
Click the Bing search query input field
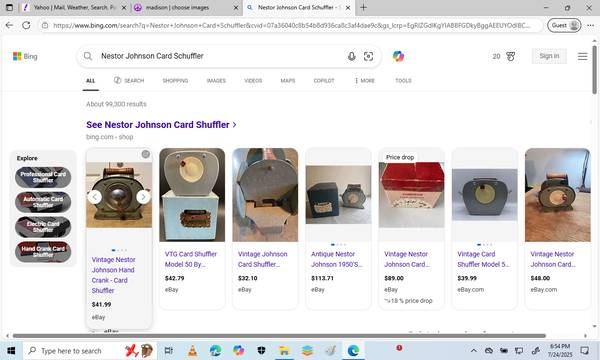pyautogui.click(x=218, y=56)
